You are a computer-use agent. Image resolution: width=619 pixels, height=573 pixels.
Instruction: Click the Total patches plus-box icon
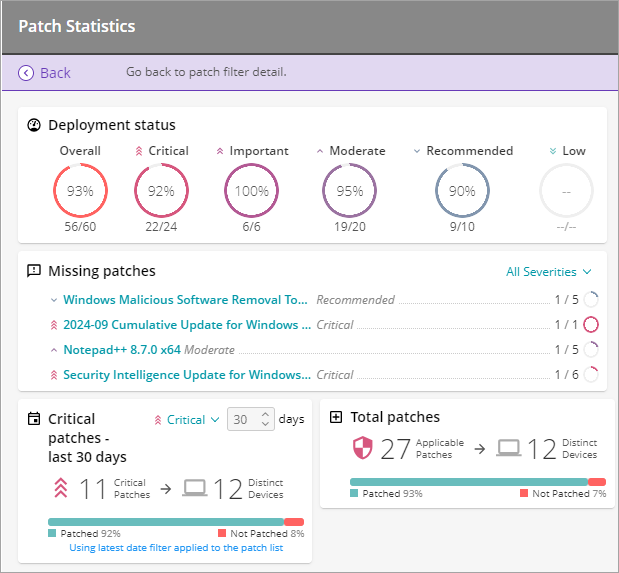pyautogui.click(x=336, y=417)
